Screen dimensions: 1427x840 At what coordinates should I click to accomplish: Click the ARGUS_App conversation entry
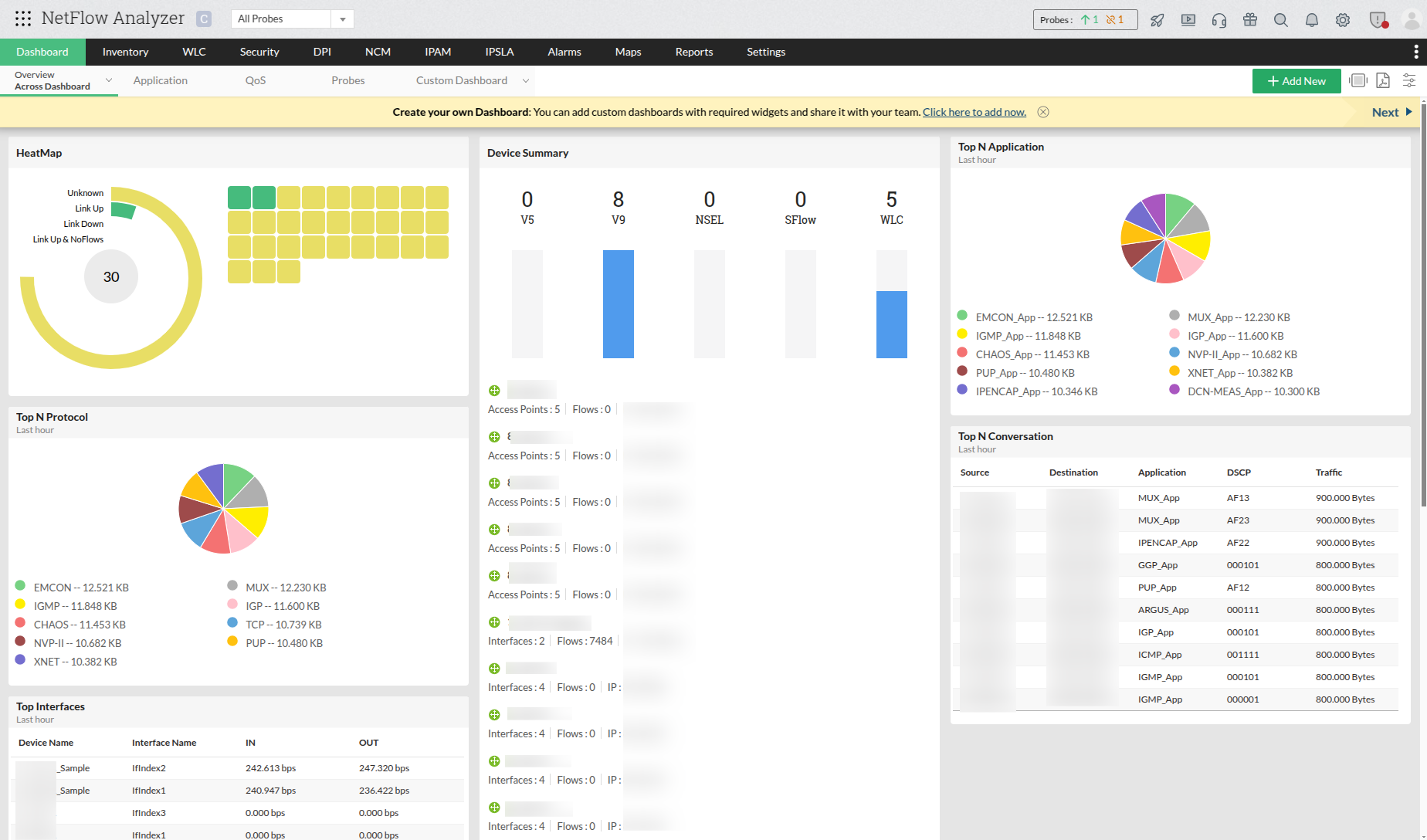point(1164,610)
